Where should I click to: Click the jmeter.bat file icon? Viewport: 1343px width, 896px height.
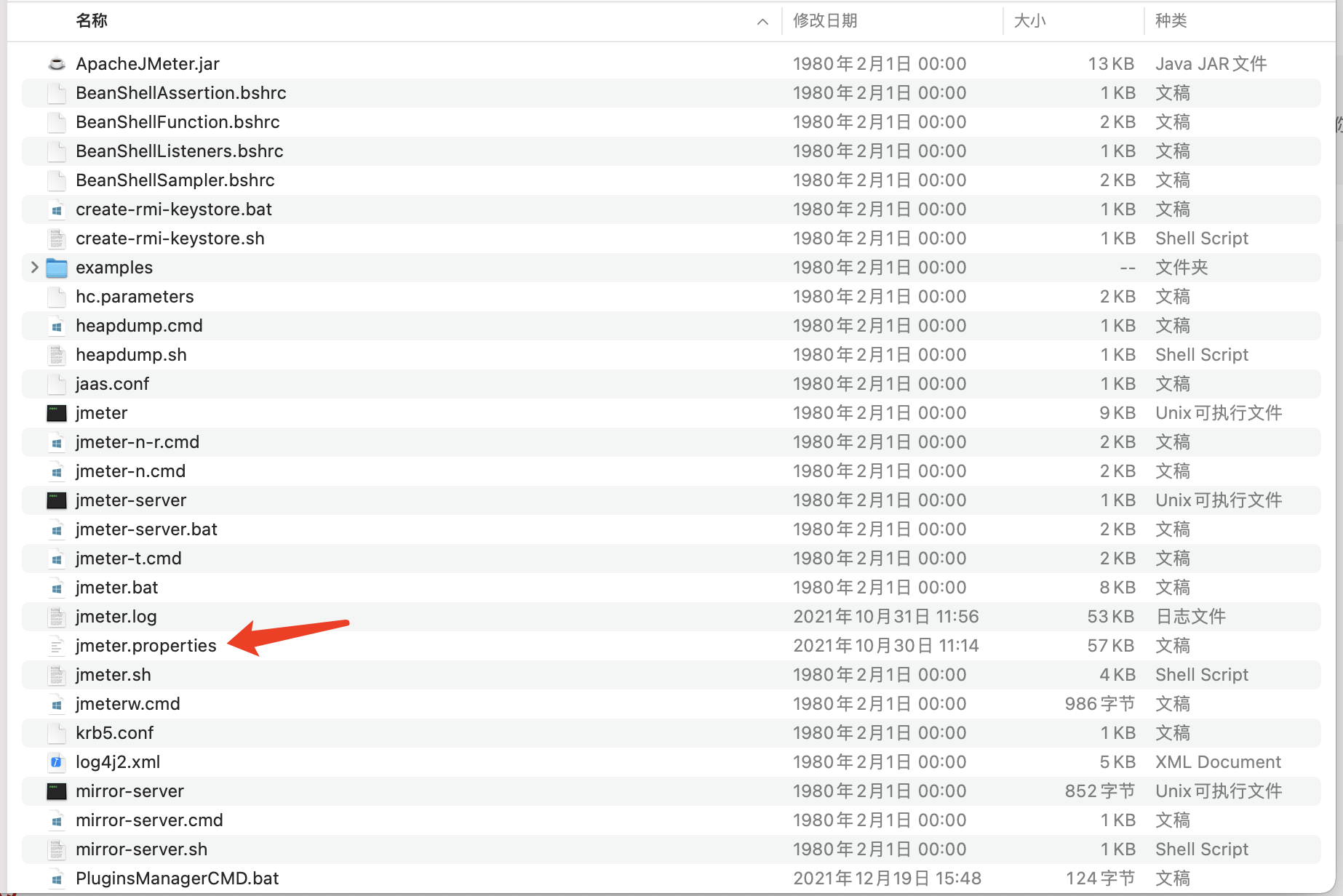pos(57,588)
